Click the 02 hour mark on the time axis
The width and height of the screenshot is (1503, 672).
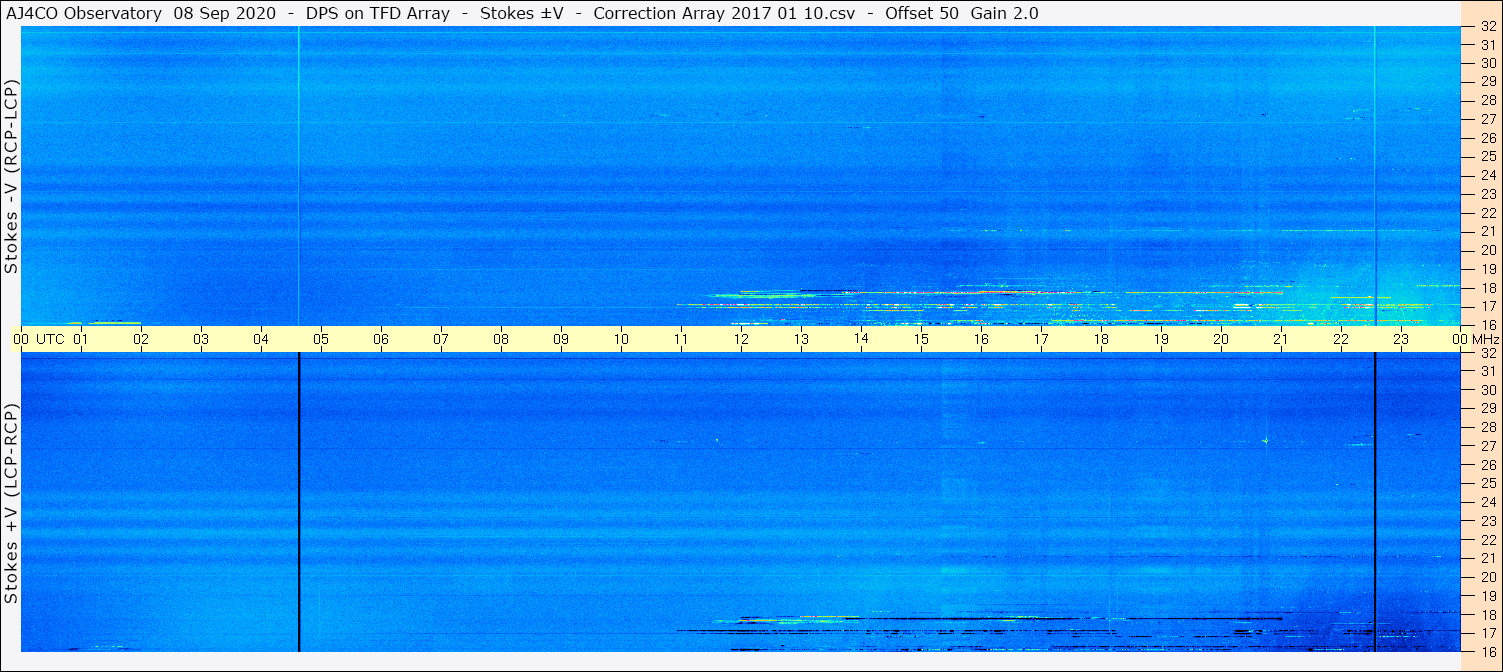[141, 339]
